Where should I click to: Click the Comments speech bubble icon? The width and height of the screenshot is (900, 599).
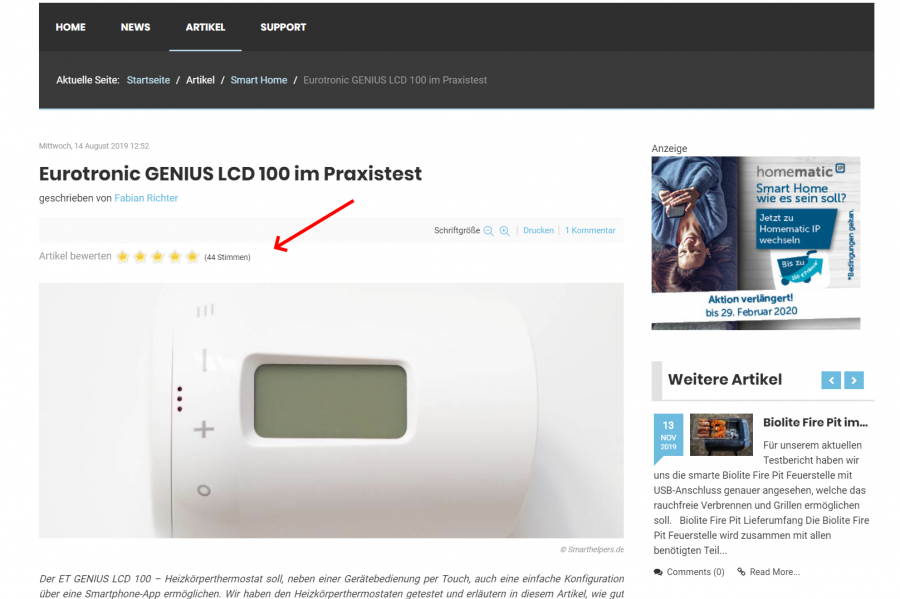coord(658,572)
